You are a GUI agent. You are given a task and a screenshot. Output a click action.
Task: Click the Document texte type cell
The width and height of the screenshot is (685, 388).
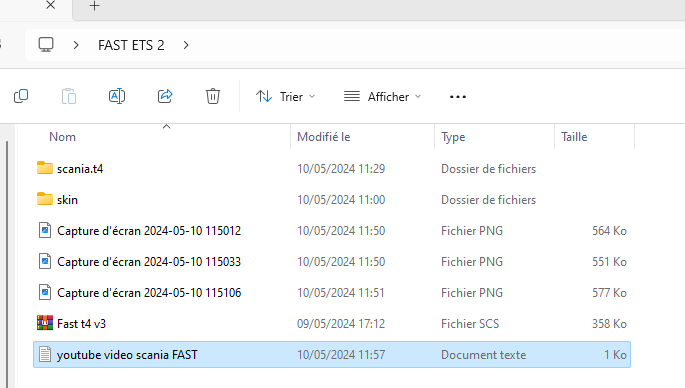pos(484,355)
